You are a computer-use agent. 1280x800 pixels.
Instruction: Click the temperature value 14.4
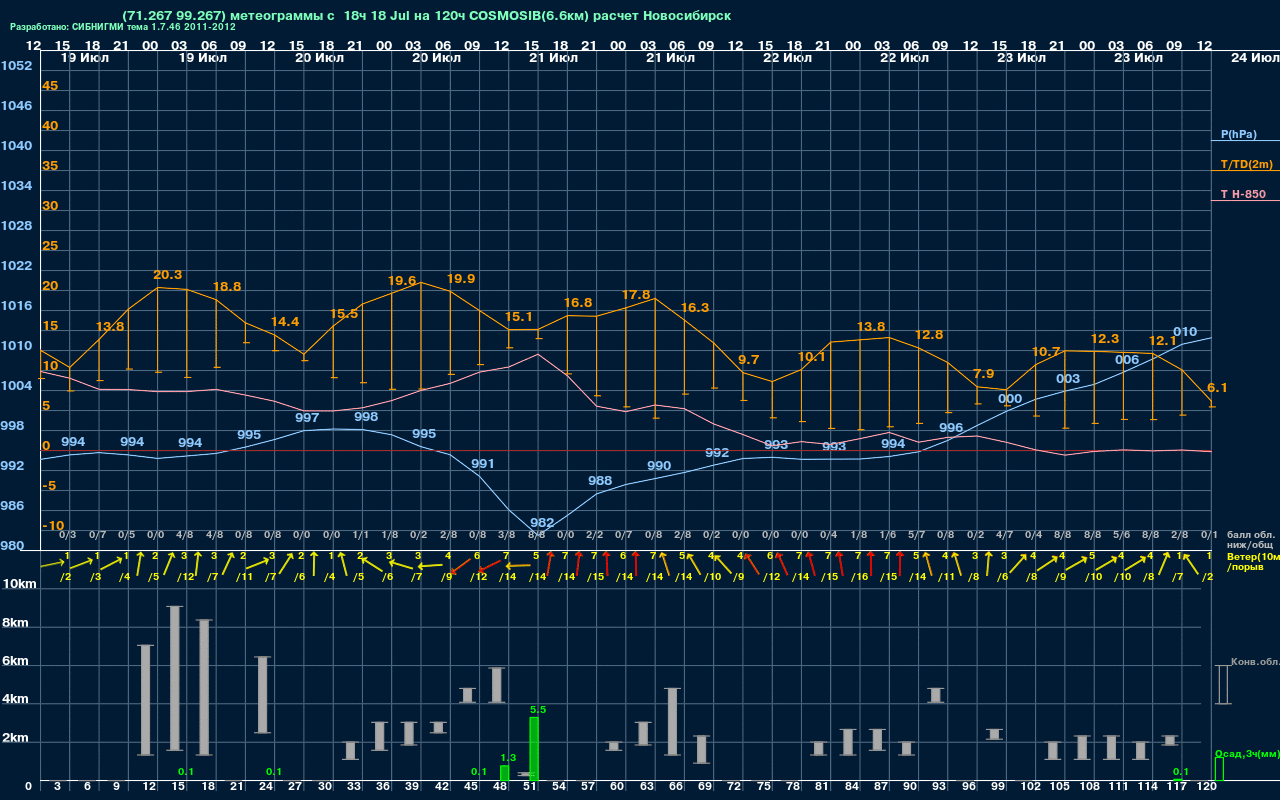(285, 322)
